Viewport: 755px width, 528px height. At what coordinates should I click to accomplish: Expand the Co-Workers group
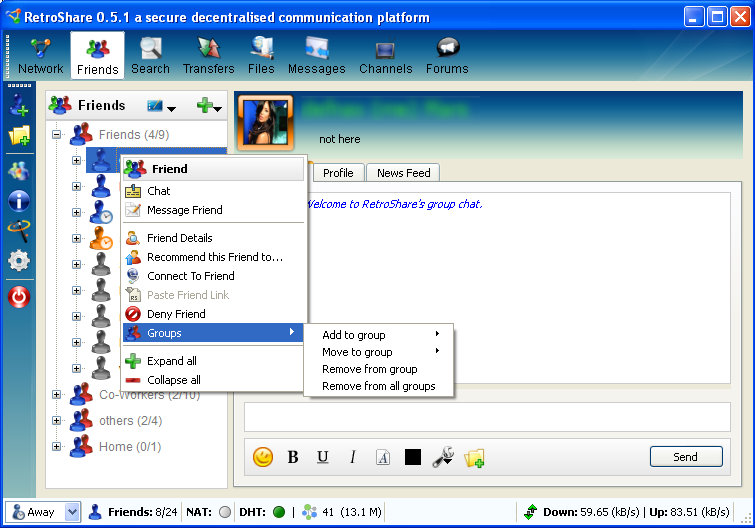point(57,395)
